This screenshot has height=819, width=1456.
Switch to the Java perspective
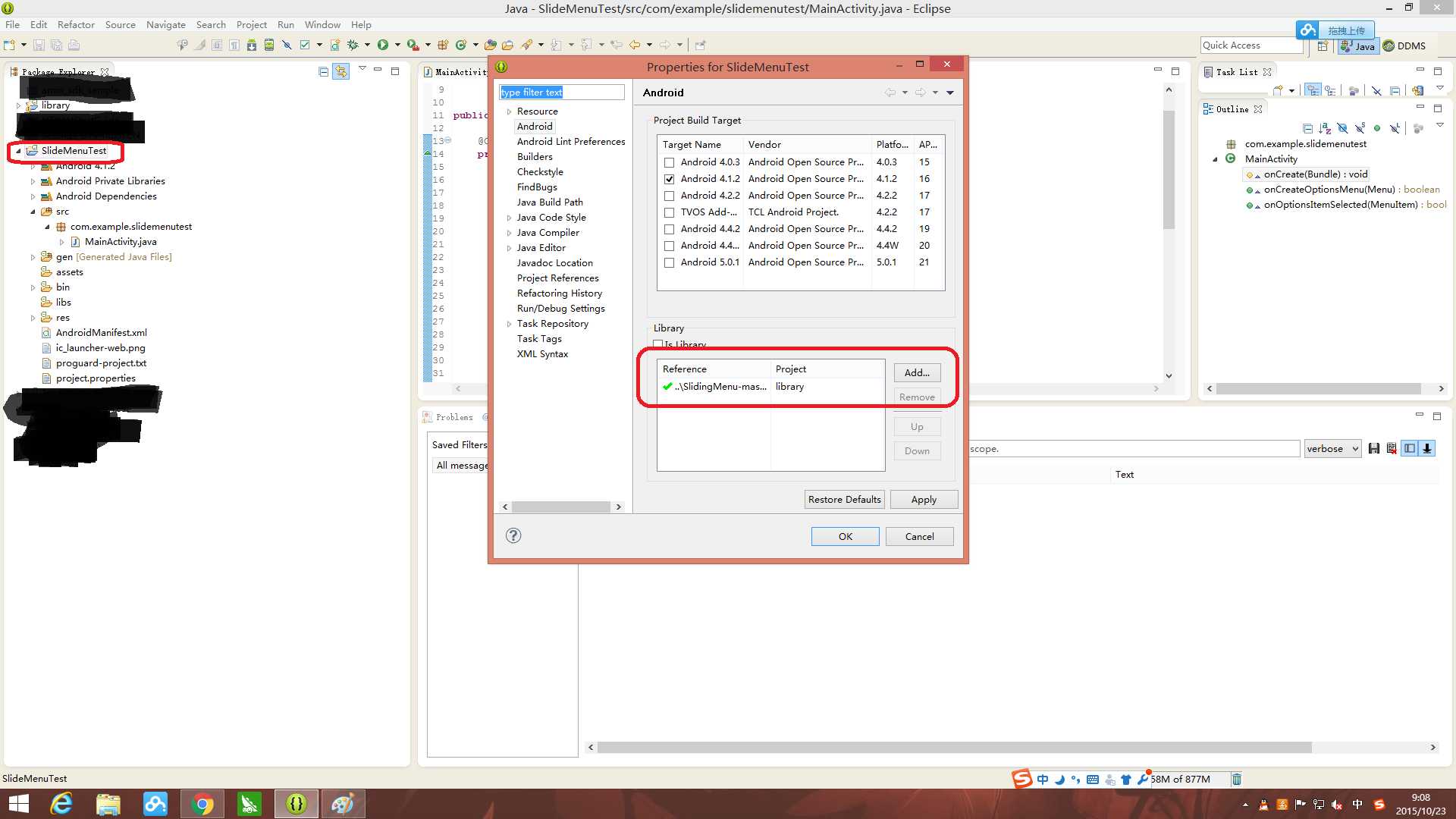pyautogui.click(x=1357, y=45)
